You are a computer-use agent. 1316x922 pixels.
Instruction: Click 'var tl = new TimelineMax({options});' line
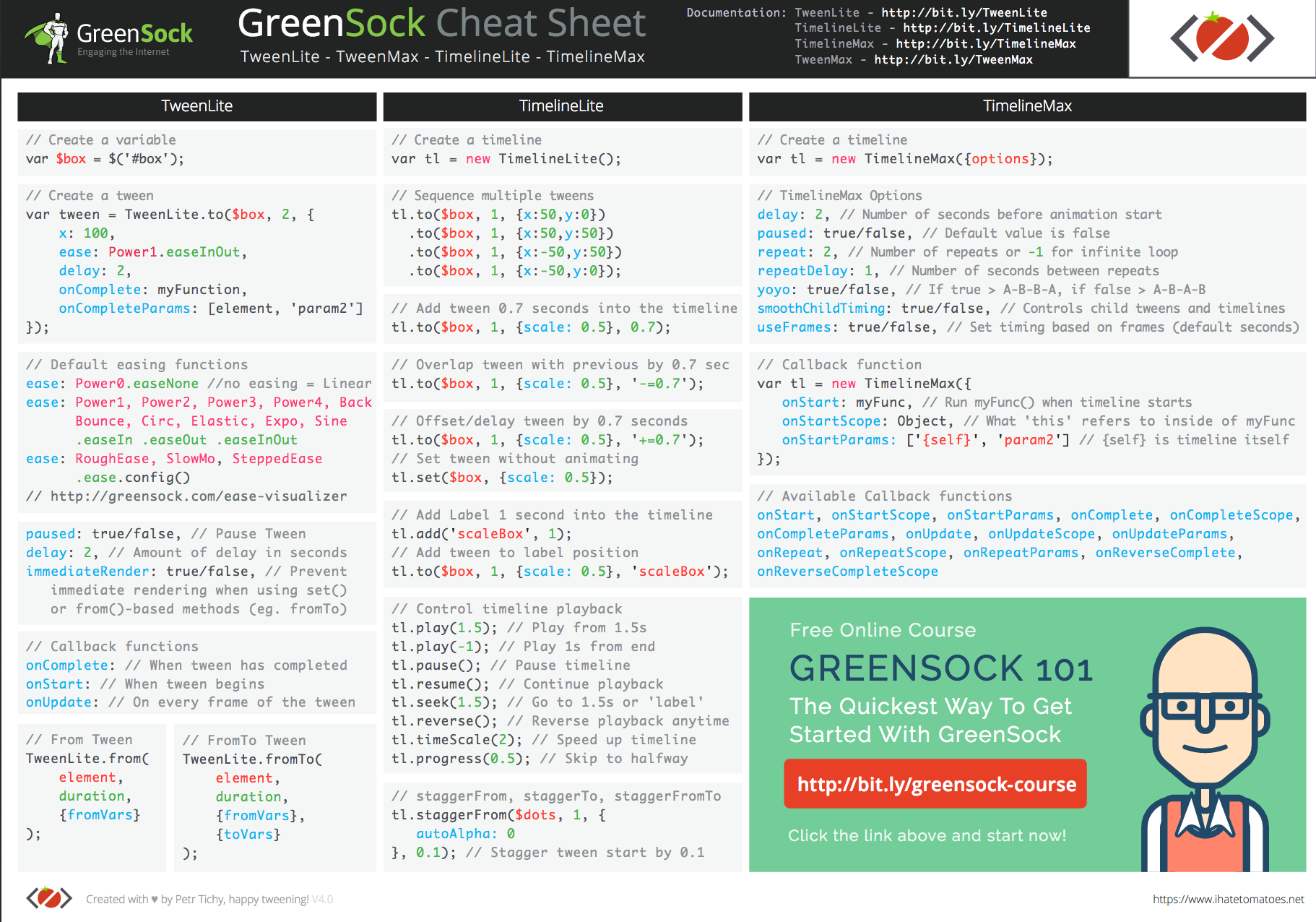pos(905,159)
